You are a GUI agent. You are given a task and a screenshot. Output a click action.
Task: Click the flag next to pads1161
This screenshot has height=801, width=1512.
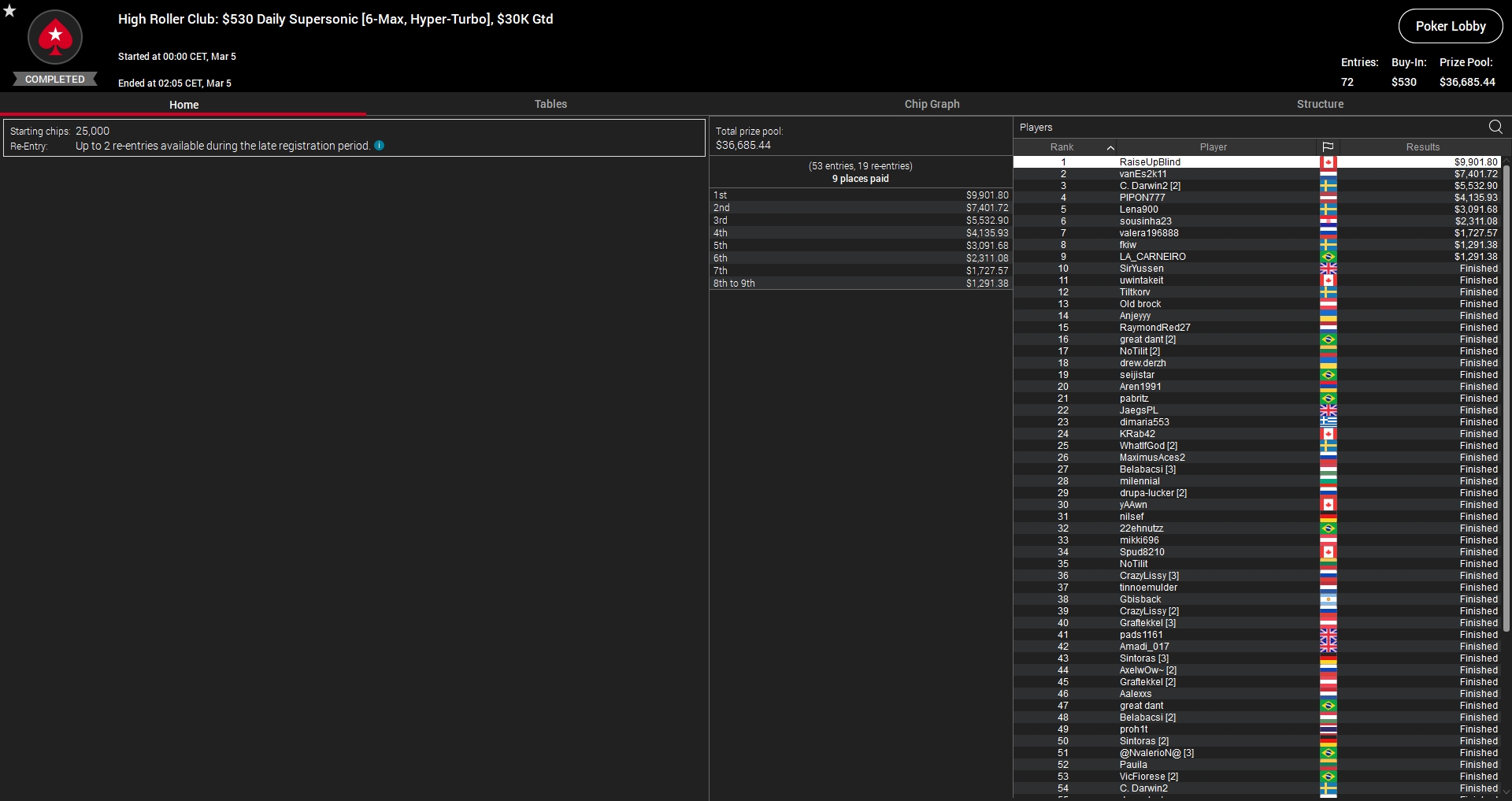(1329, 635)
